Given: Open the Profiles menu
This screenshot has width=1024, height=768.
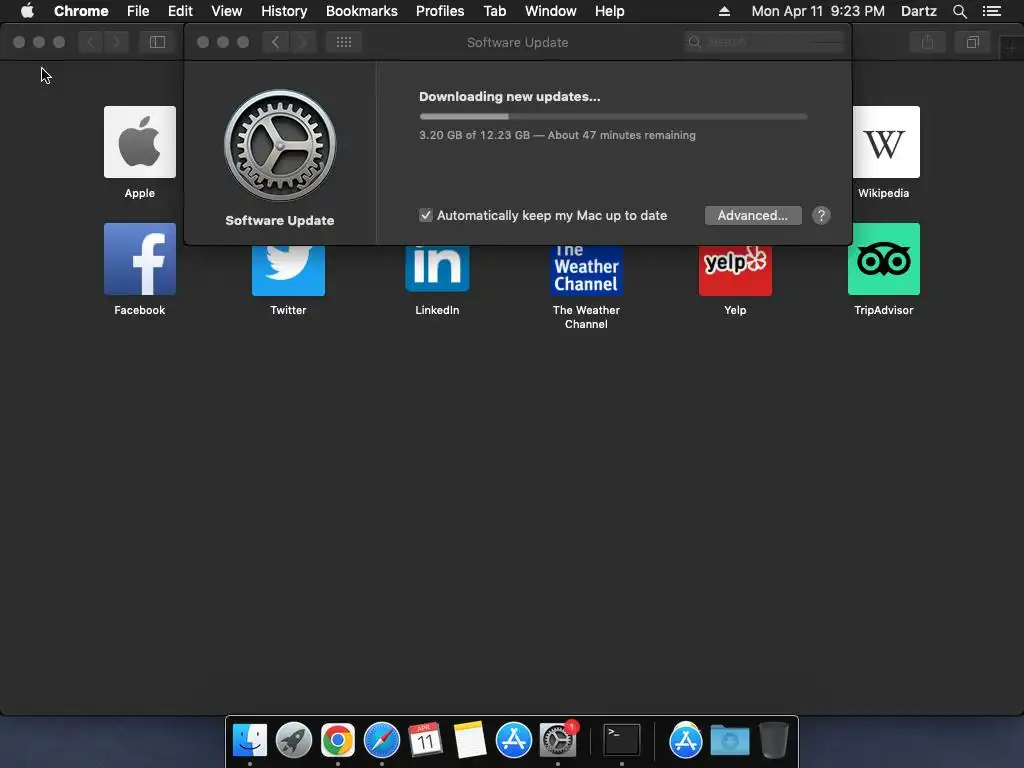Looking at the screenshot, I should pyautogui.click(x=440, y=11).
